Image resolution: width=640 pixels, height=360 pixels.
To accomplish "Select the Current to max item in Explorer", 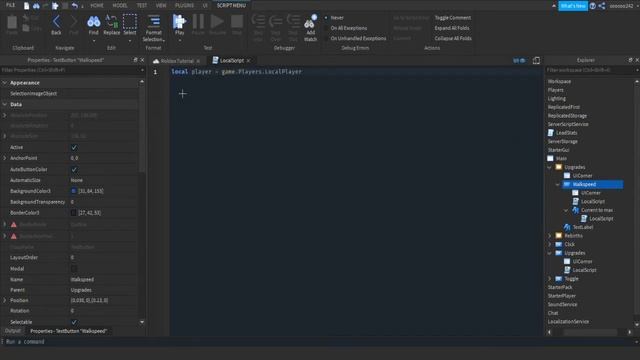I will coord(596,210).
